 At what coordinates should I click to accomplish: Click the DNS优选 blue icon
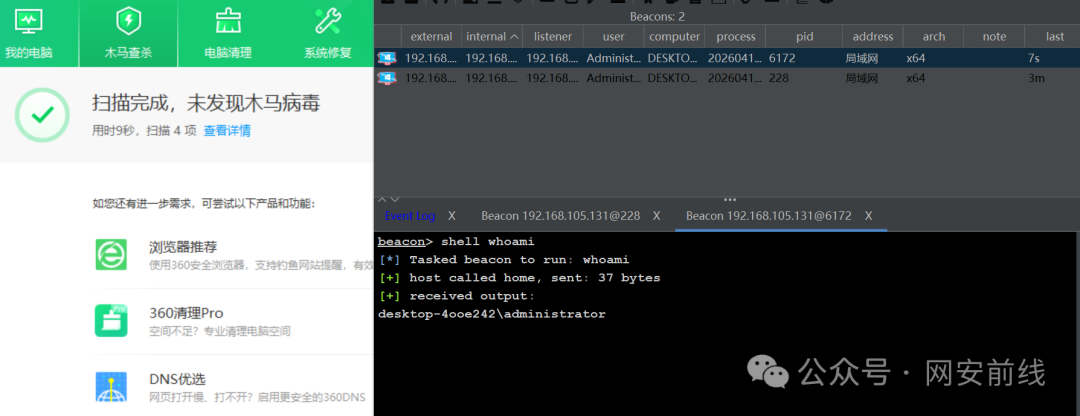coord(111,387)
